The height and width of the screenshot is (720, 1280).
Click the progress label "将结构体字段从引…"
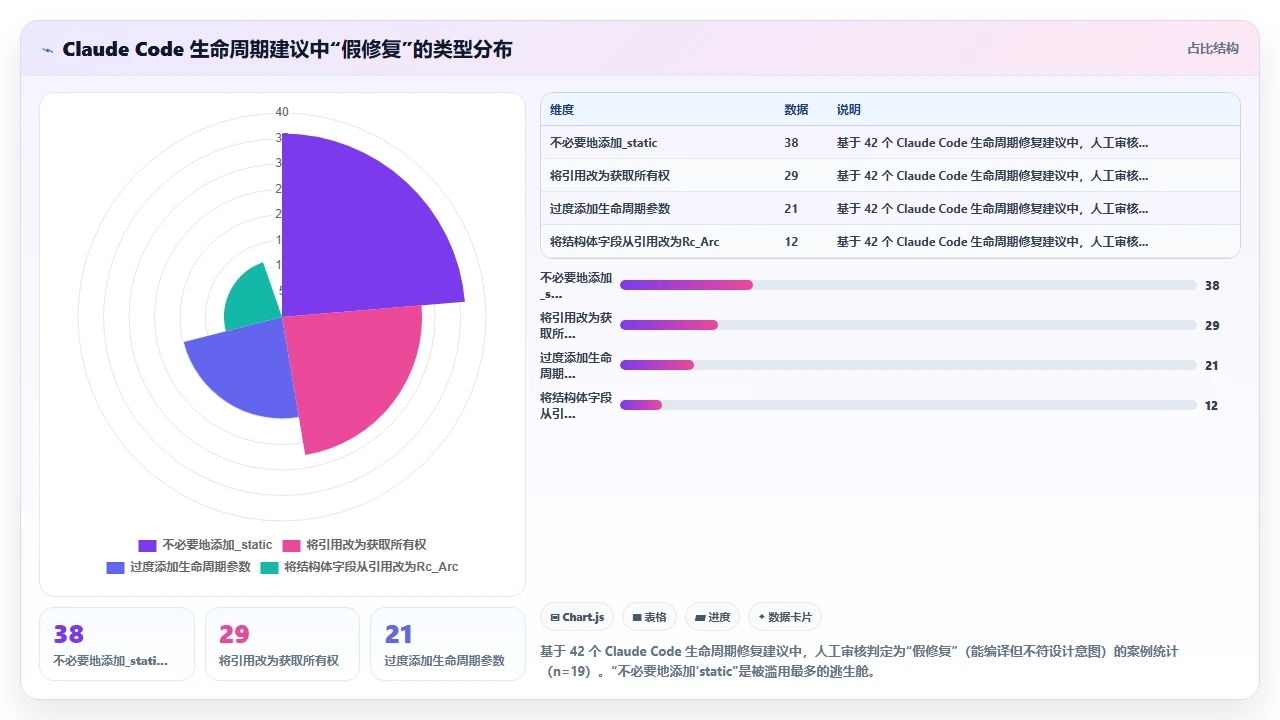[x=576, y=405]
